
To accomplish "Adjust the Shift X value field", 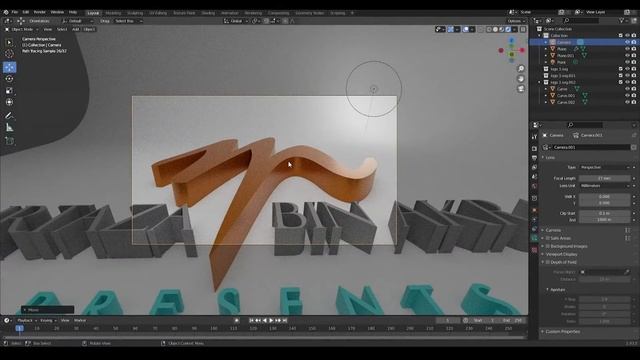I will tap(604, 197).
